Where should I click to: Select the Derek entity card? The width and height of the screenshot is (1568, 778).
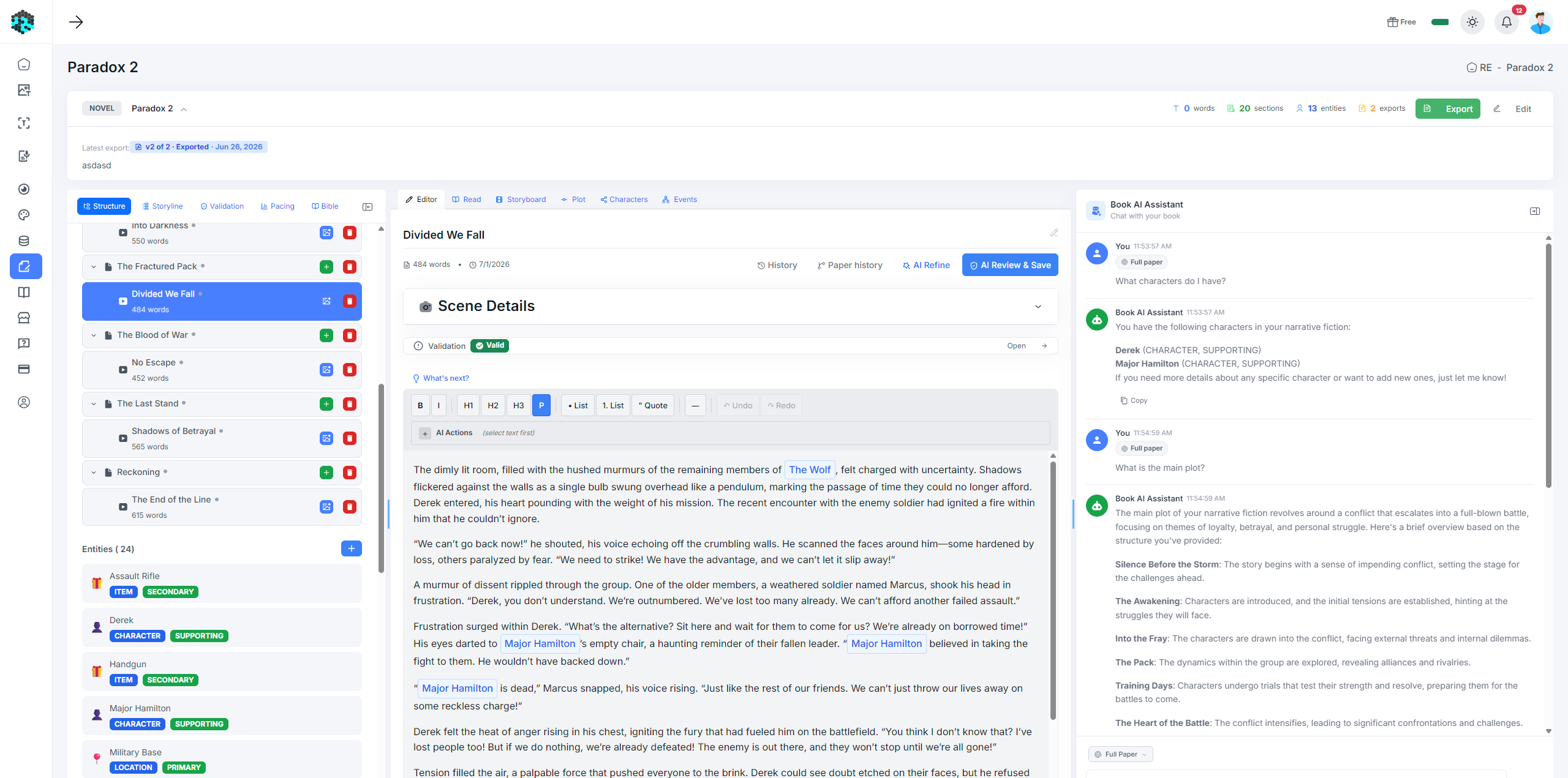[222, 627]
